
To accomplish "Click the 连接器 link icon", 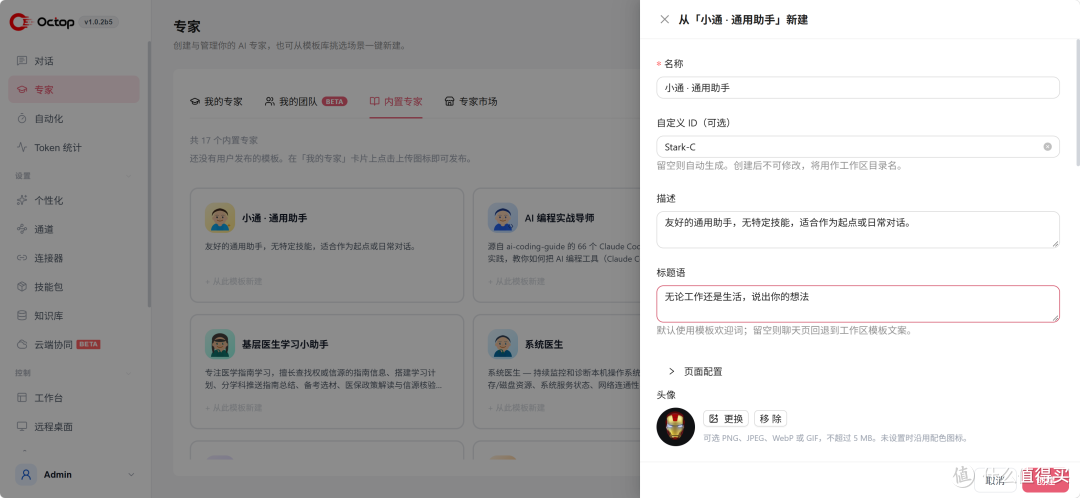I will 22,258.
